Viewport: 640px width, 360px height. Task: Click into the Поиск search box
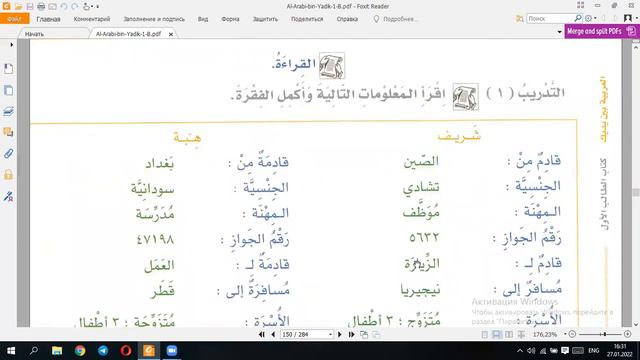click(550, 18)
